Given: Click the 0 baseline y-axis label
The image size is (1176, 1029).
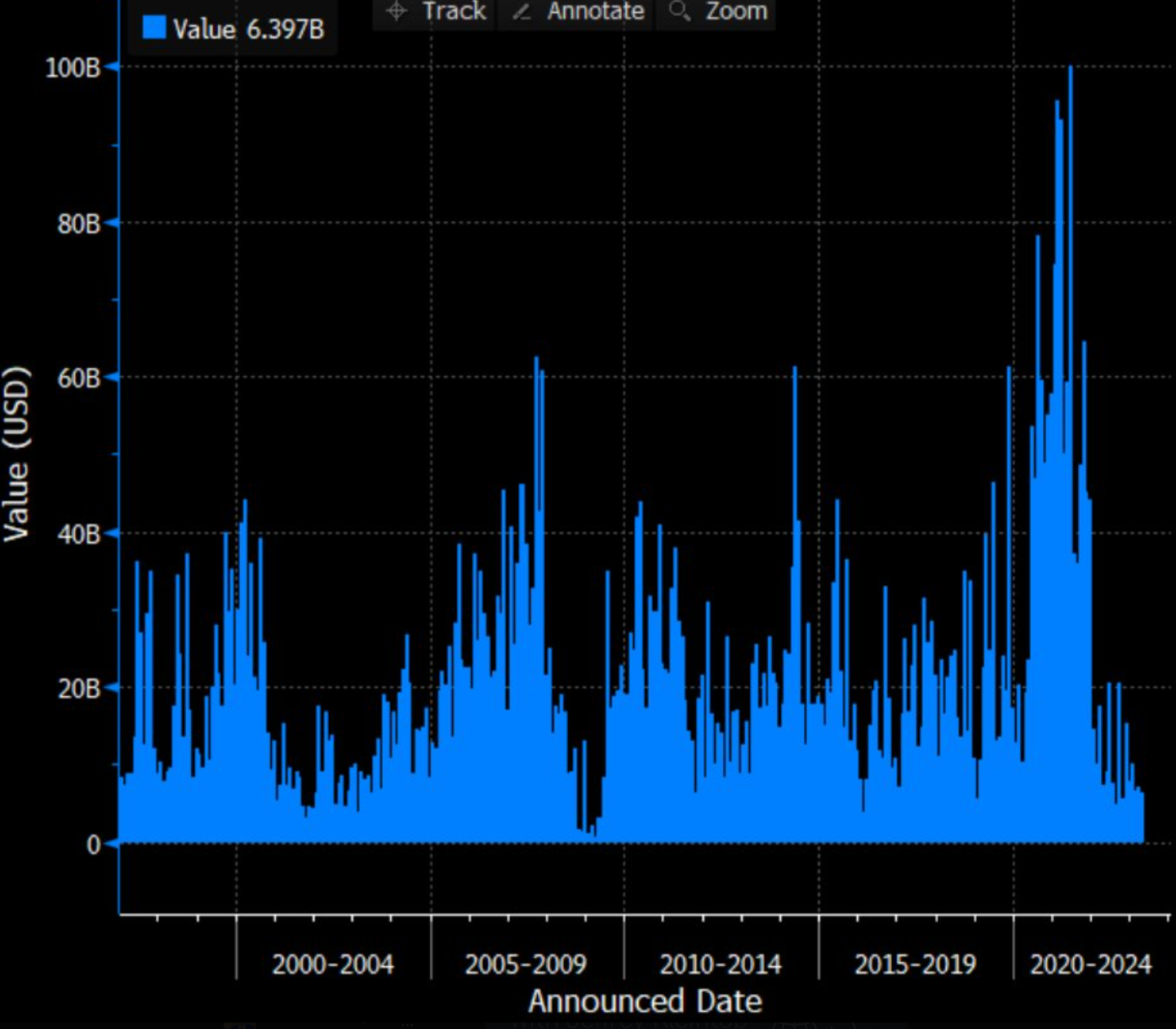Looking at the screenshot, I should [x=93, y=845].
